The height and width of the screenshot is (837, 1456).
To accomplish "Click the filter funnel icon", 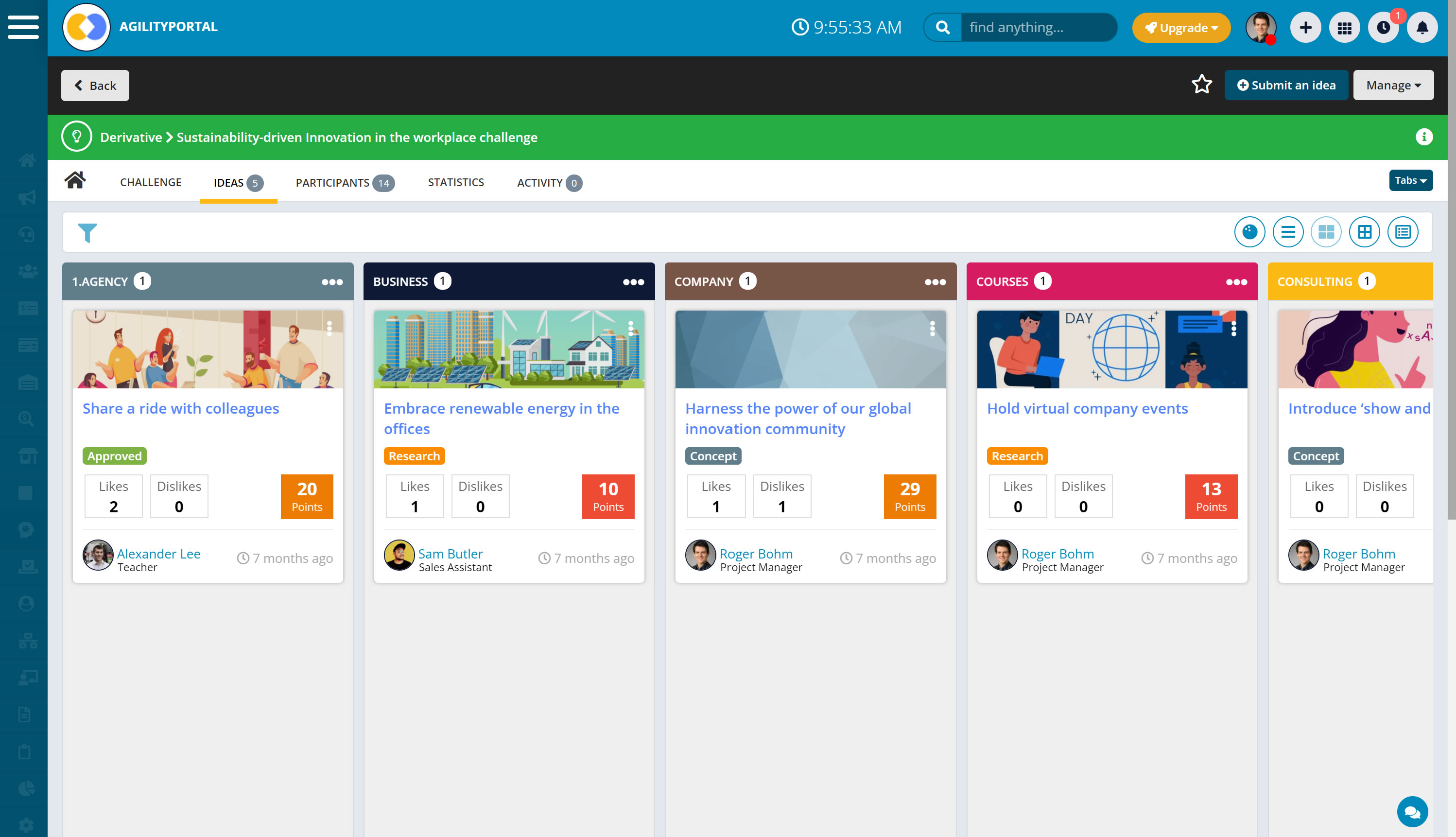I will (x=87, y=232).
